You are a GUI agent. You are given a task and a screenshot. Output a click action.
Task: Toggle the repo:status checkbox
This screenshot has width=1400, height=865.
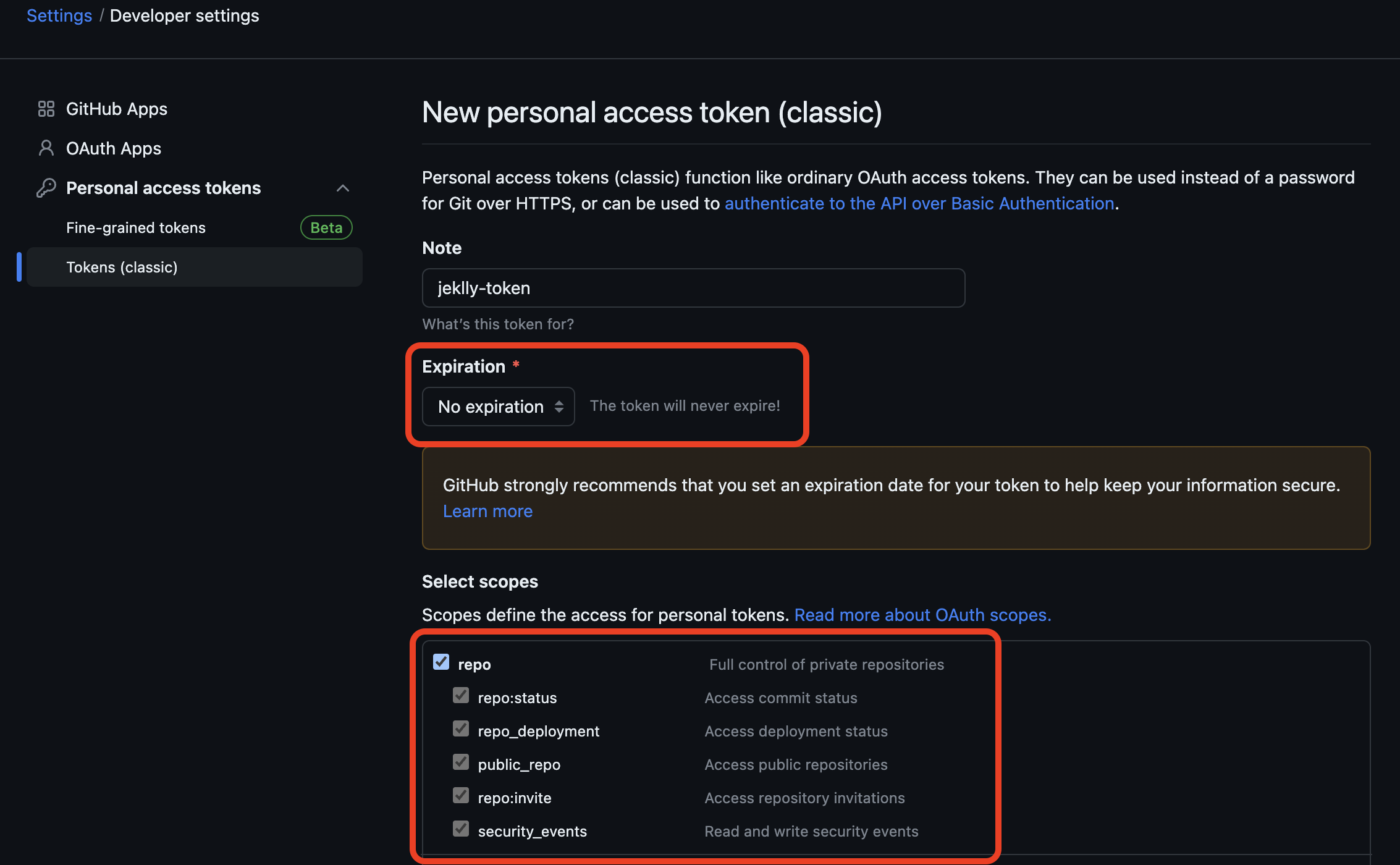[461, 696]
